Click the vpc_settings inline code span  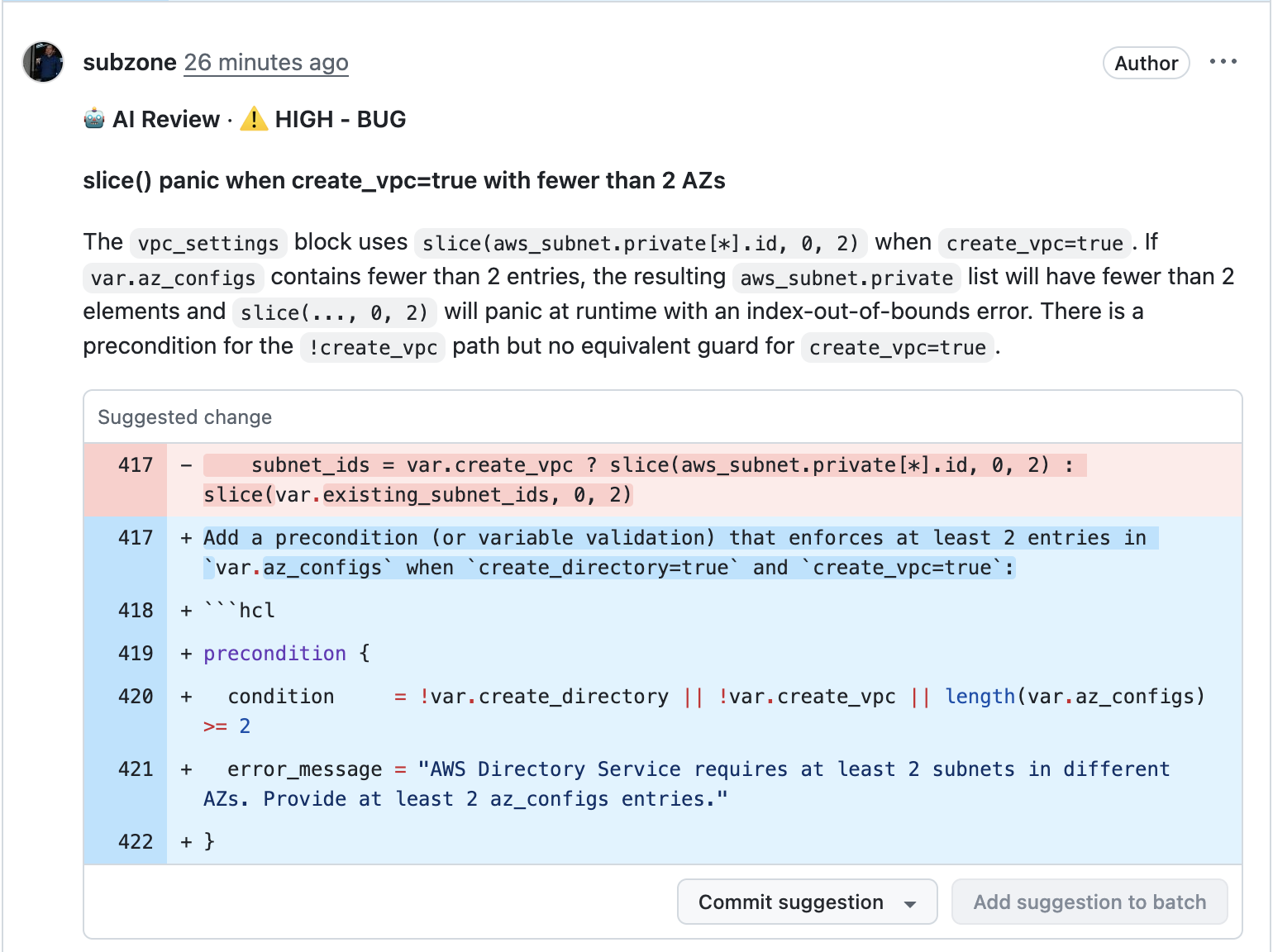tap(207, 243)
